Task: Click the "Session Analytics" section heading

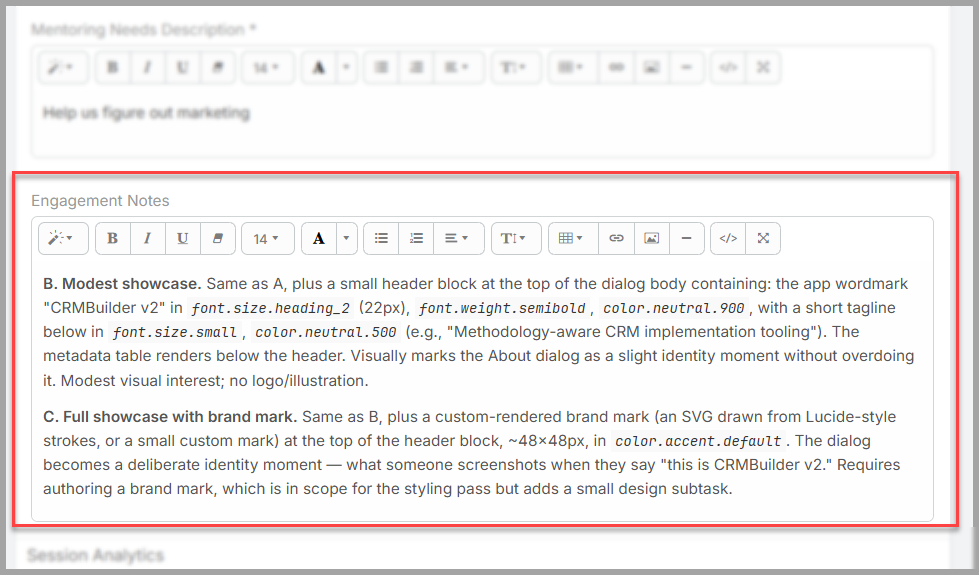Action: click(96, 555)
